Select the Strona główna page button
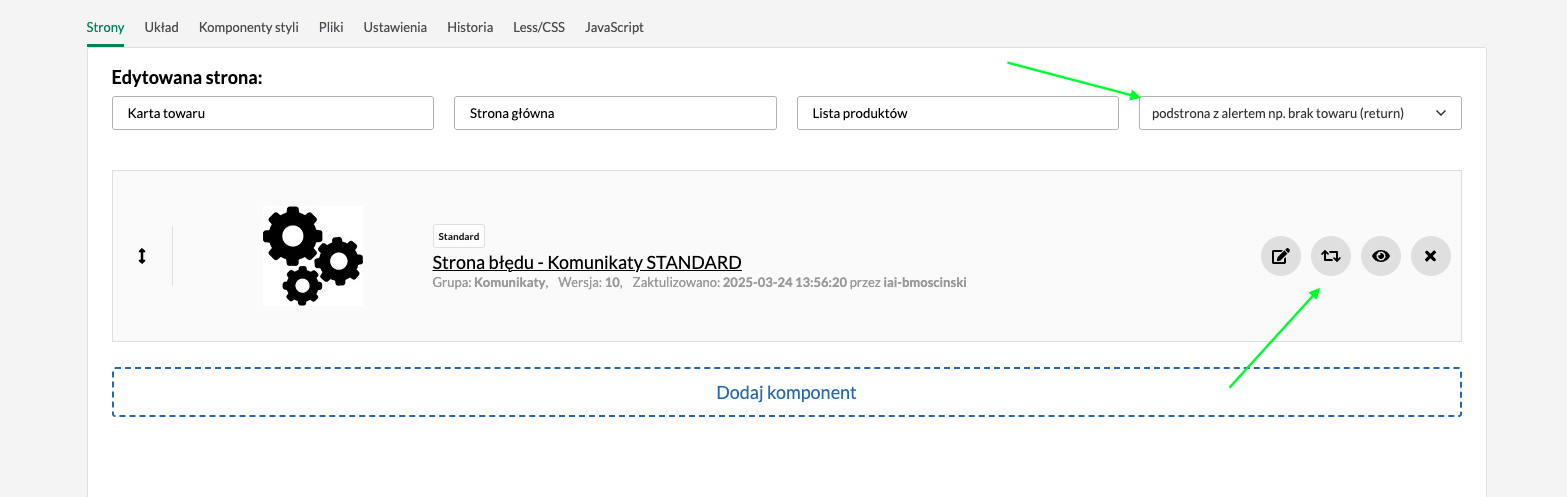 [x=615, y=113]
